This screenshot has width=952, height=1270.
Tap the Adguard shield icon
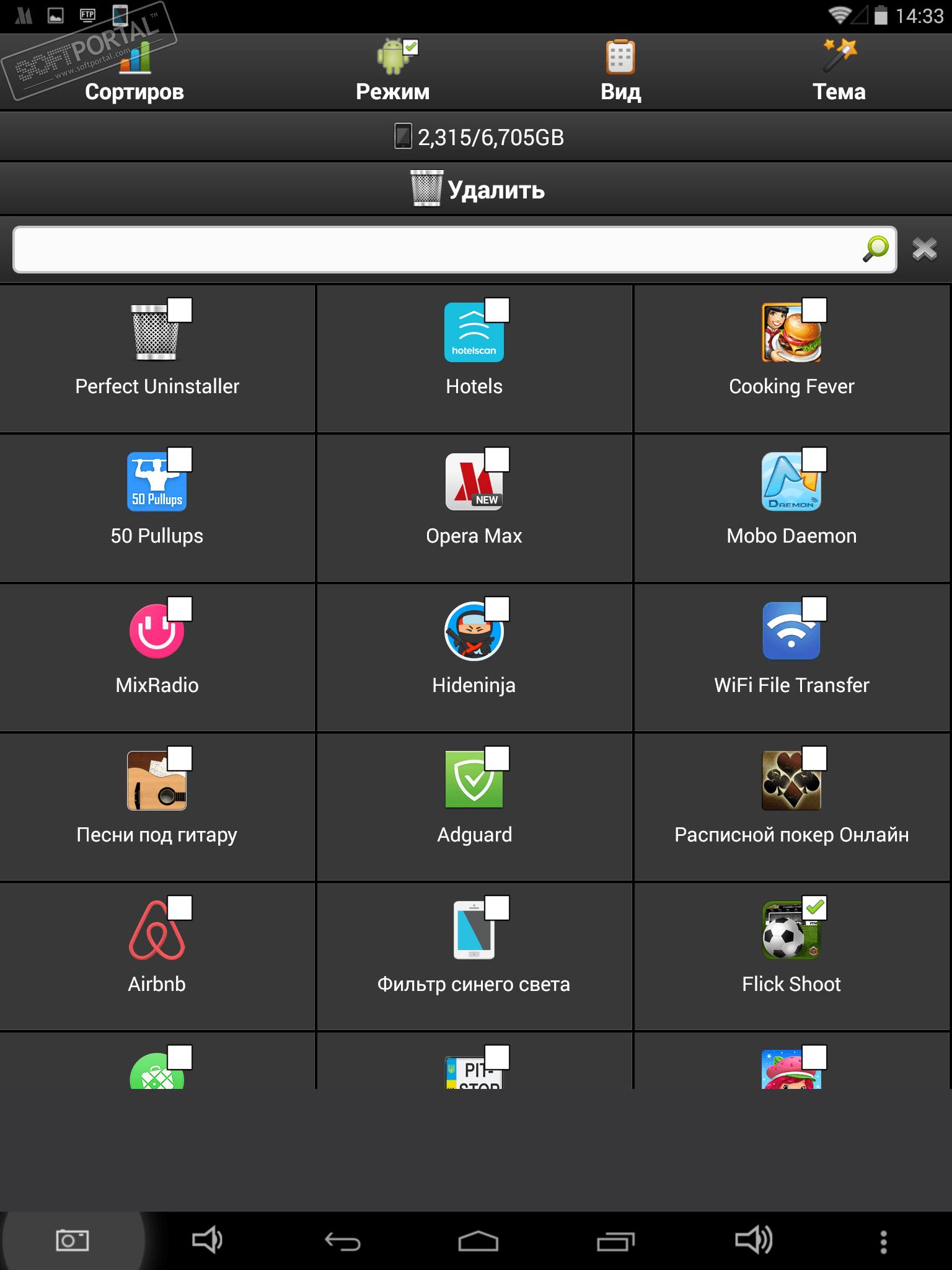[474, 781]
